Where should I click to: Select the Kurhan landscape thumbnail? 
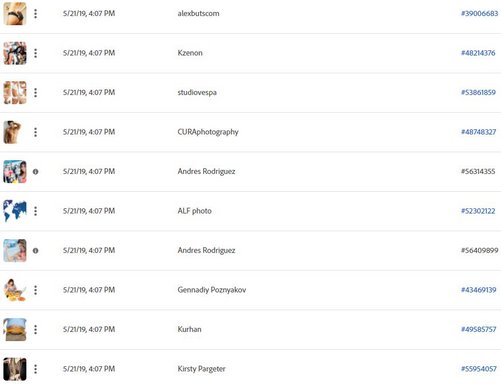[x=15, y=330]
